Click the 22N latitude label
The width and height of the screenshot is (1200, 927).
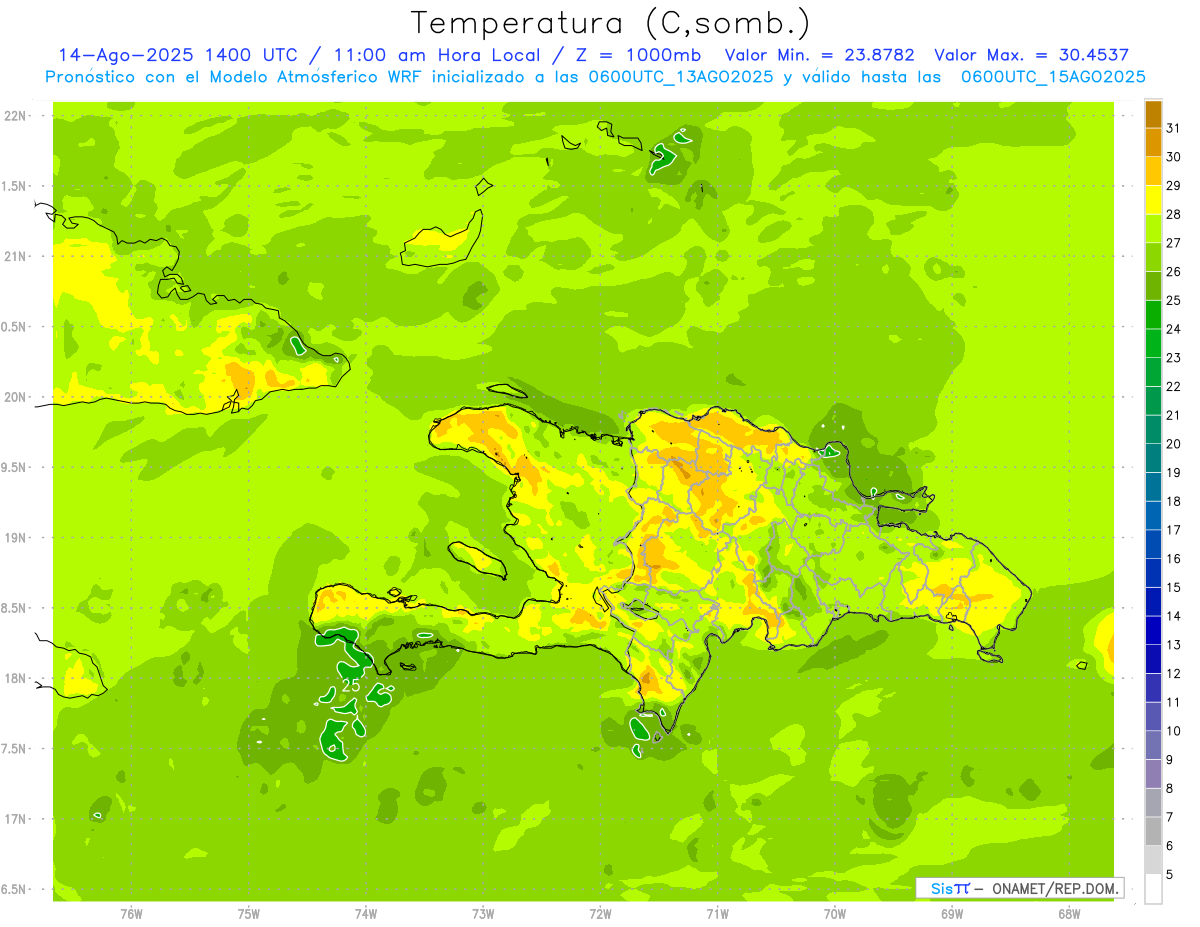tap(16, 116)
